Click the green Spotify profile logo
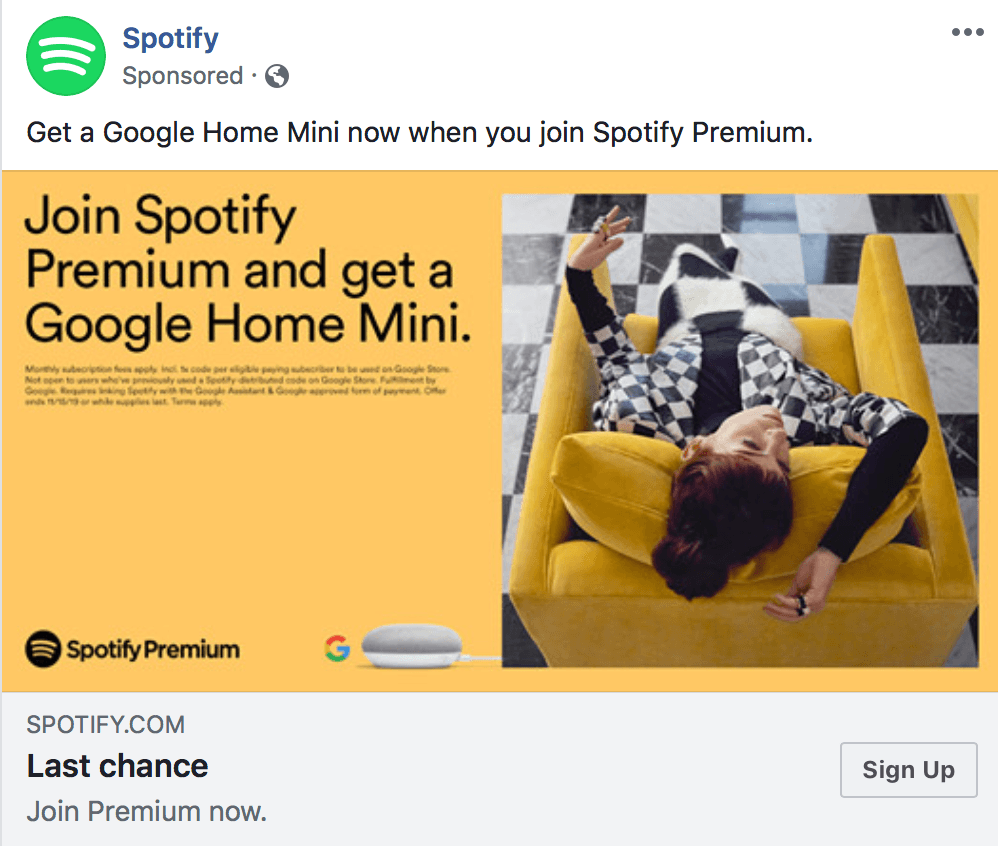998x846 pixels. pos(66,56)
